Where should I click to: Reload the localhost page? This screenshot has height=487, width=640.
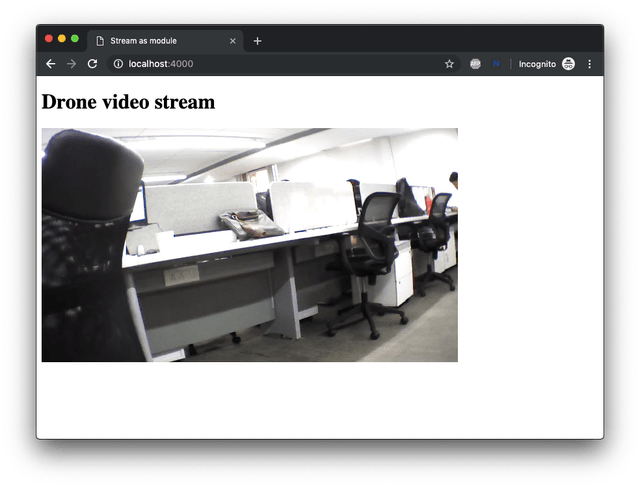[x=93, y=64]
